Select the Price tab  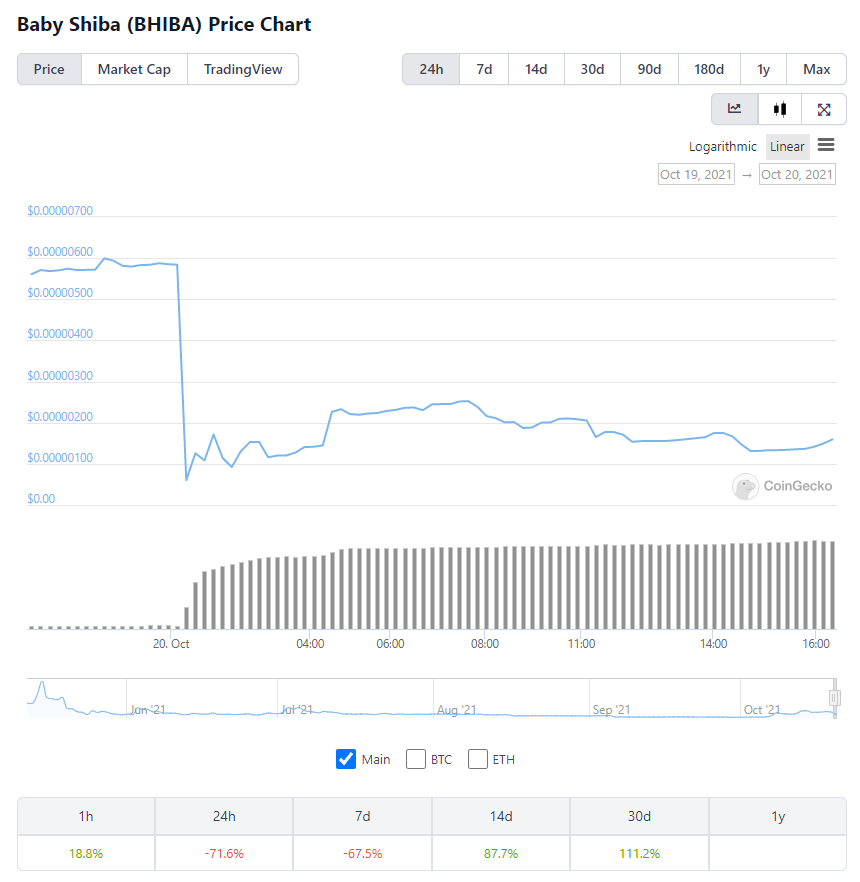(x=49, y=69)
